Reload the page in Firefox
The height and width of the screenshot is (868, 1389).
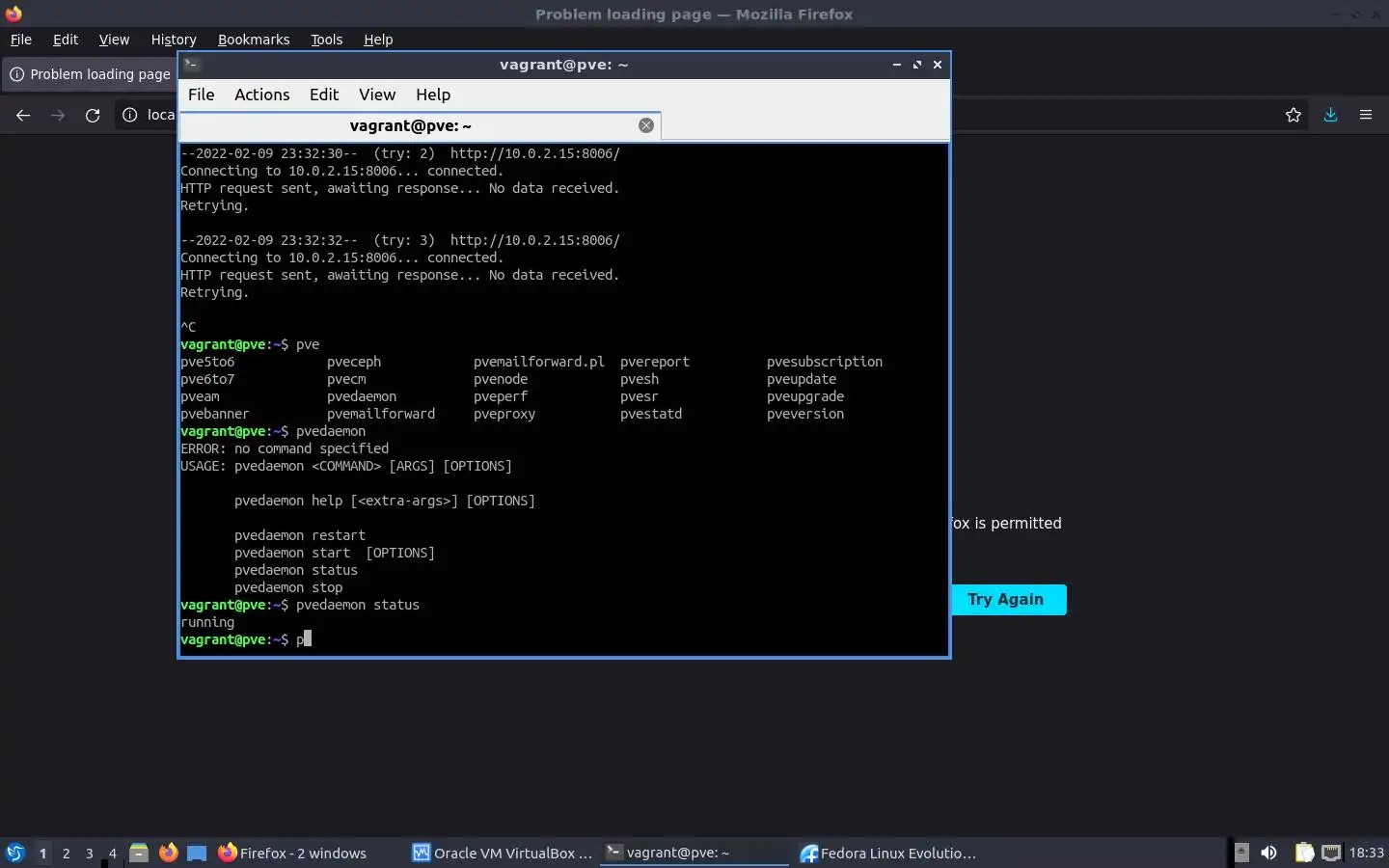[93, 115]
